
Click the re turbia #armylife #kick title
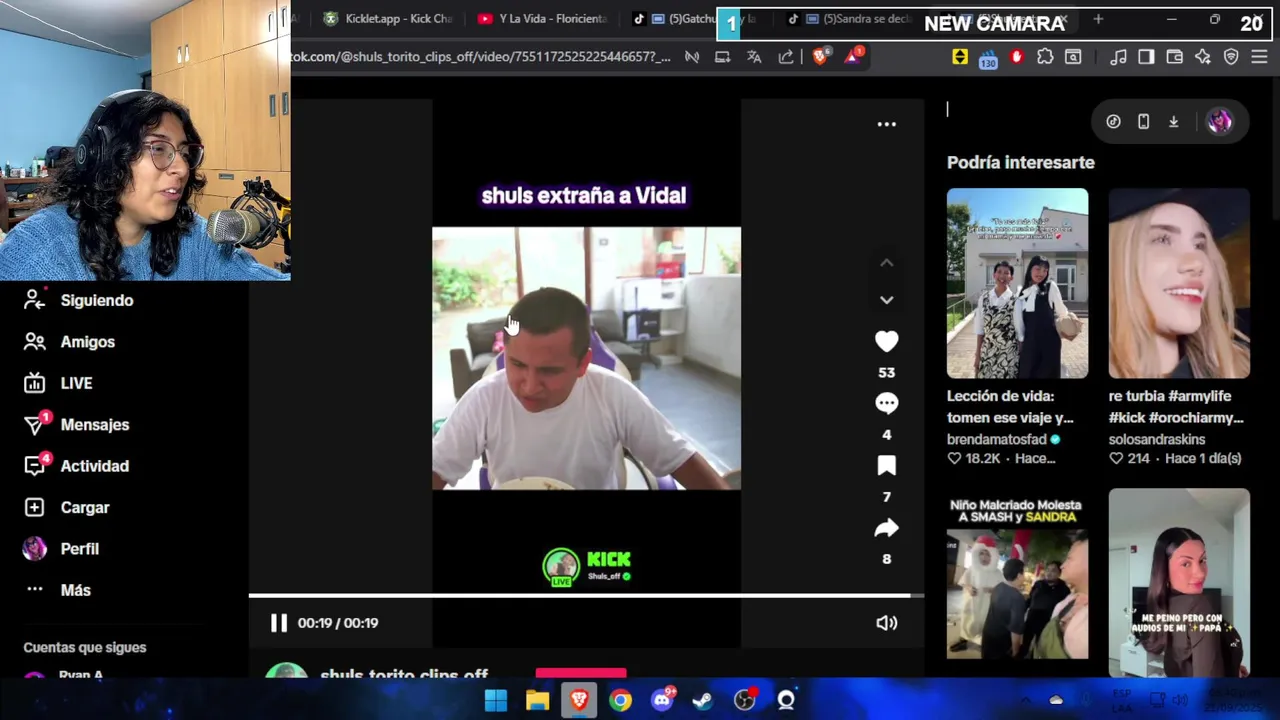(1176, 407)
